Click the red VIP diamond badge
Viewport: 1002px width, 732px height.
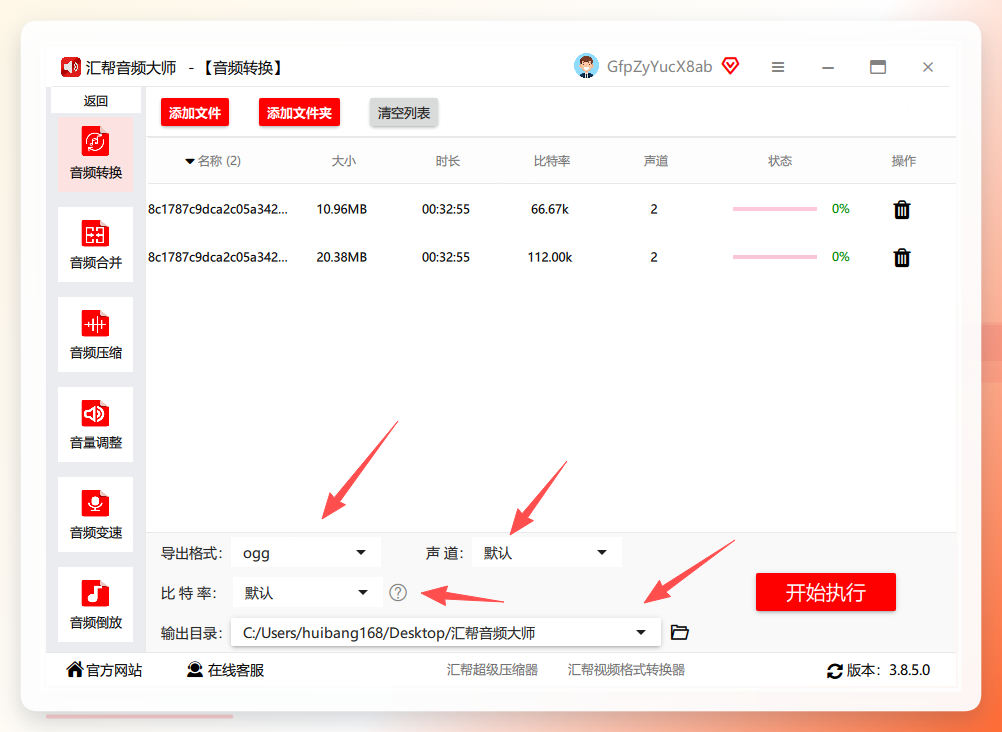click(730, 65)
